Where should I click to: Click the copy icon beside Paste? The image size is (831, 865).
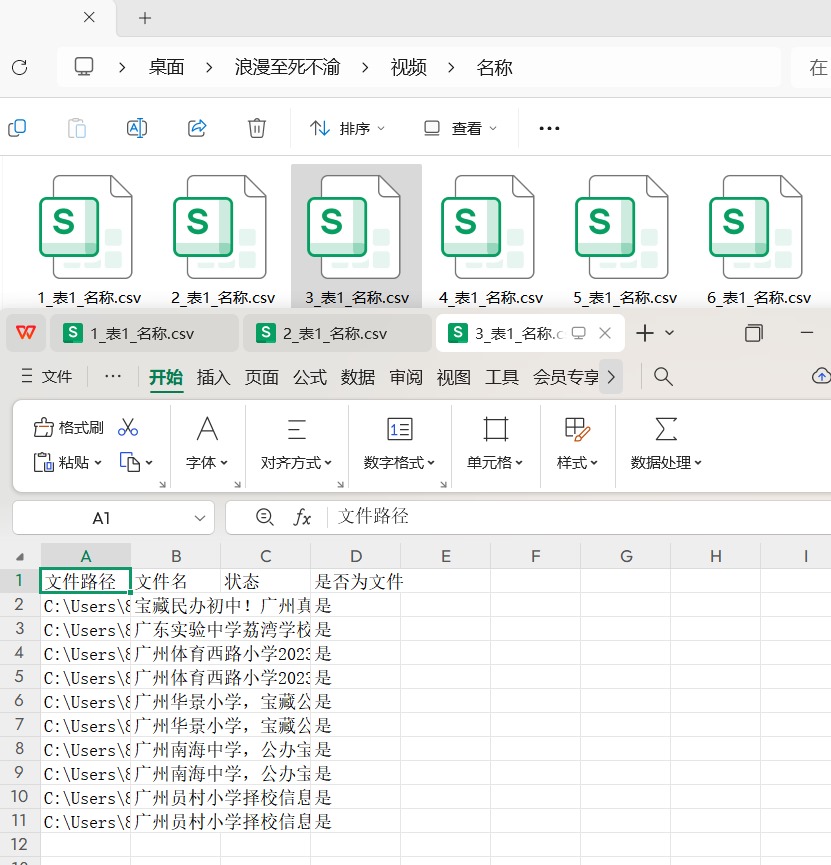pos(130,462)
